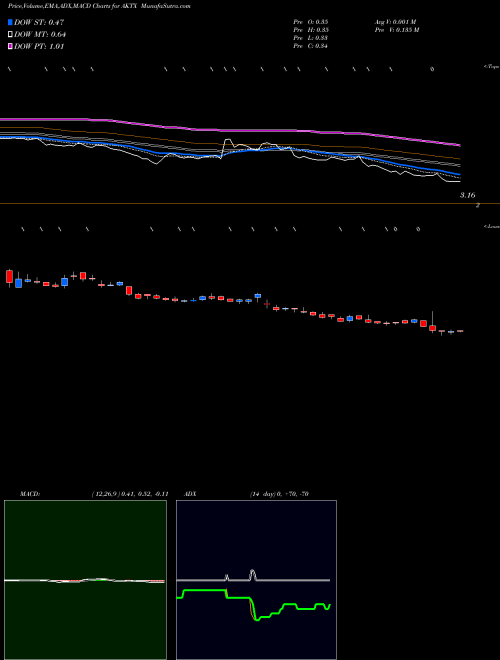
Task: Click the MACD (12,26,9) values text
Action: click(x=130, y=494)
